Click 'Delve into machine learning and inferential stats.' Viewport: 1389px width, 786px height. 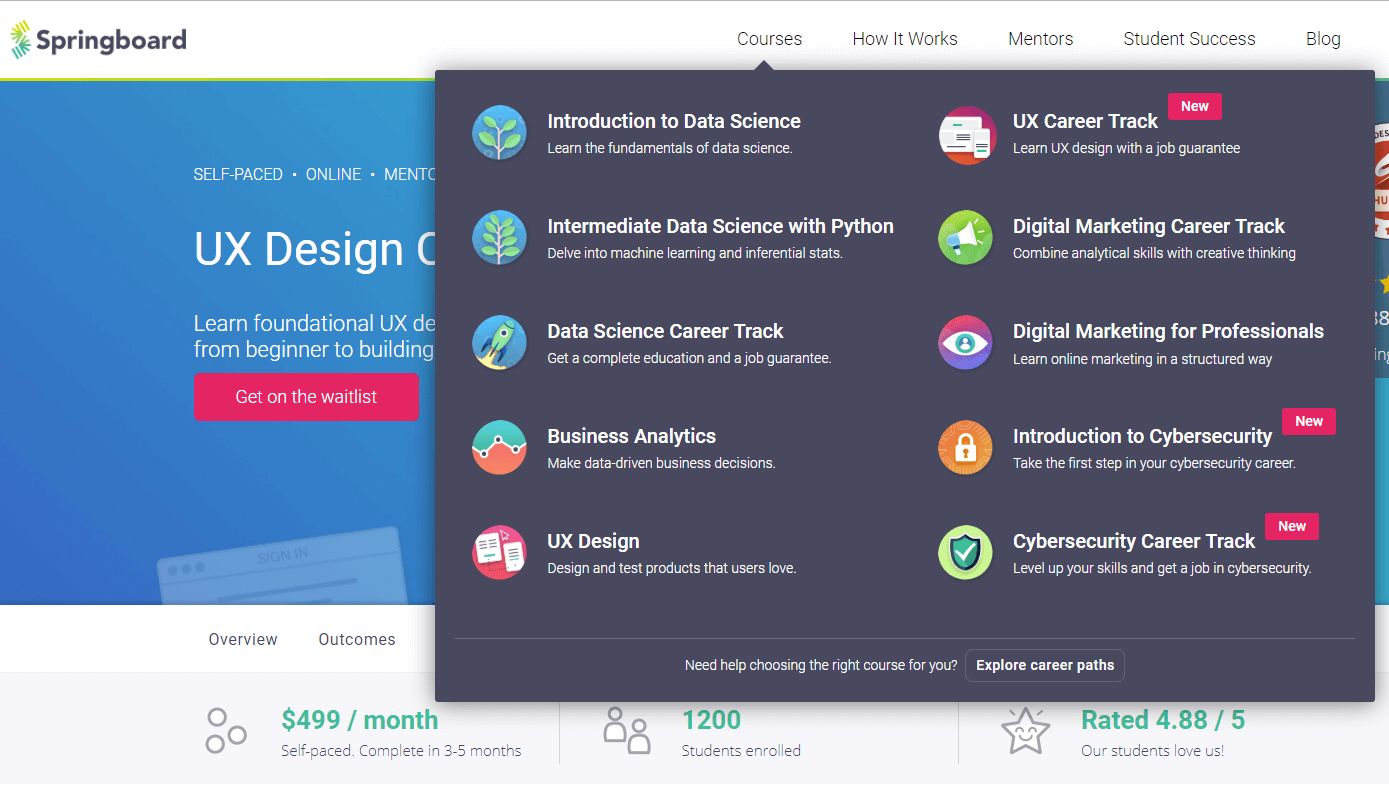(x=695, y=253)
